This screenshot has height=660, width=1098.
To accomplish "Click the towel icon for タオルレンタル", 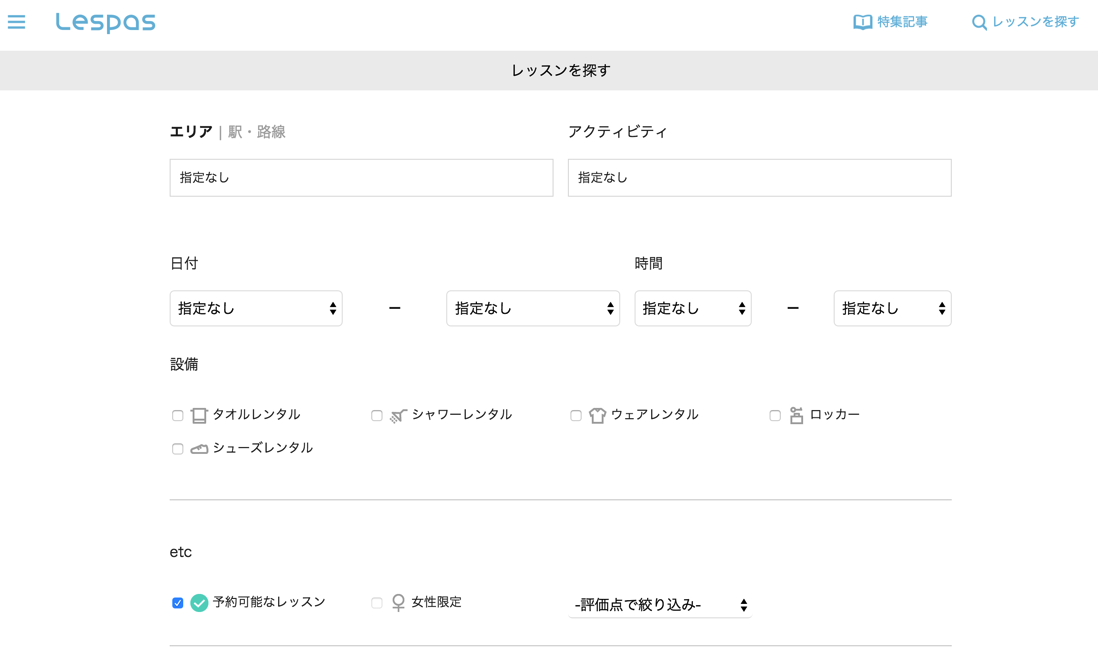I will [x=199, y=416].
